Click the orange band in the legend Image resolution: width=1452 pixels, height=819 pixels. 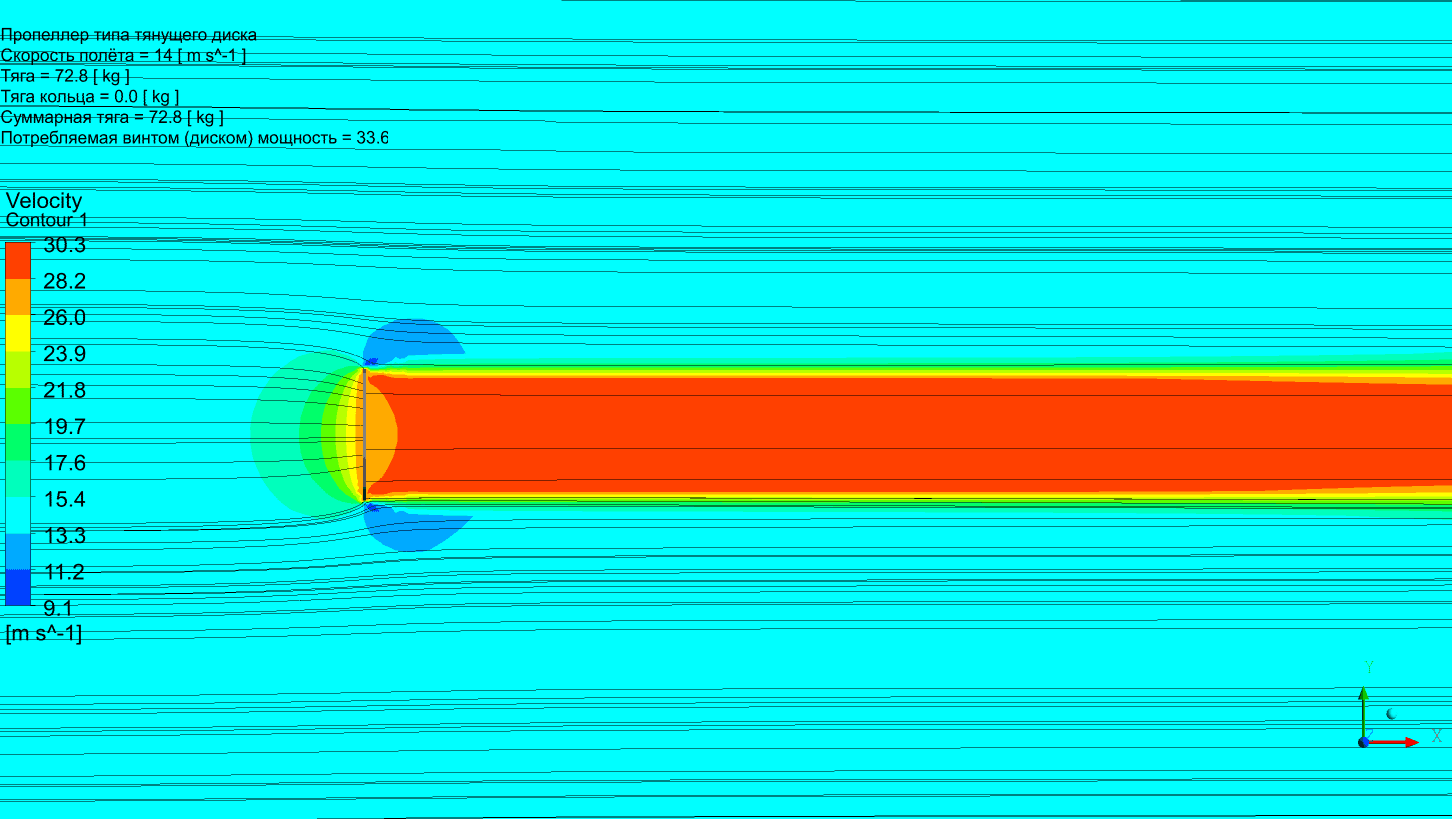[18, 297]
